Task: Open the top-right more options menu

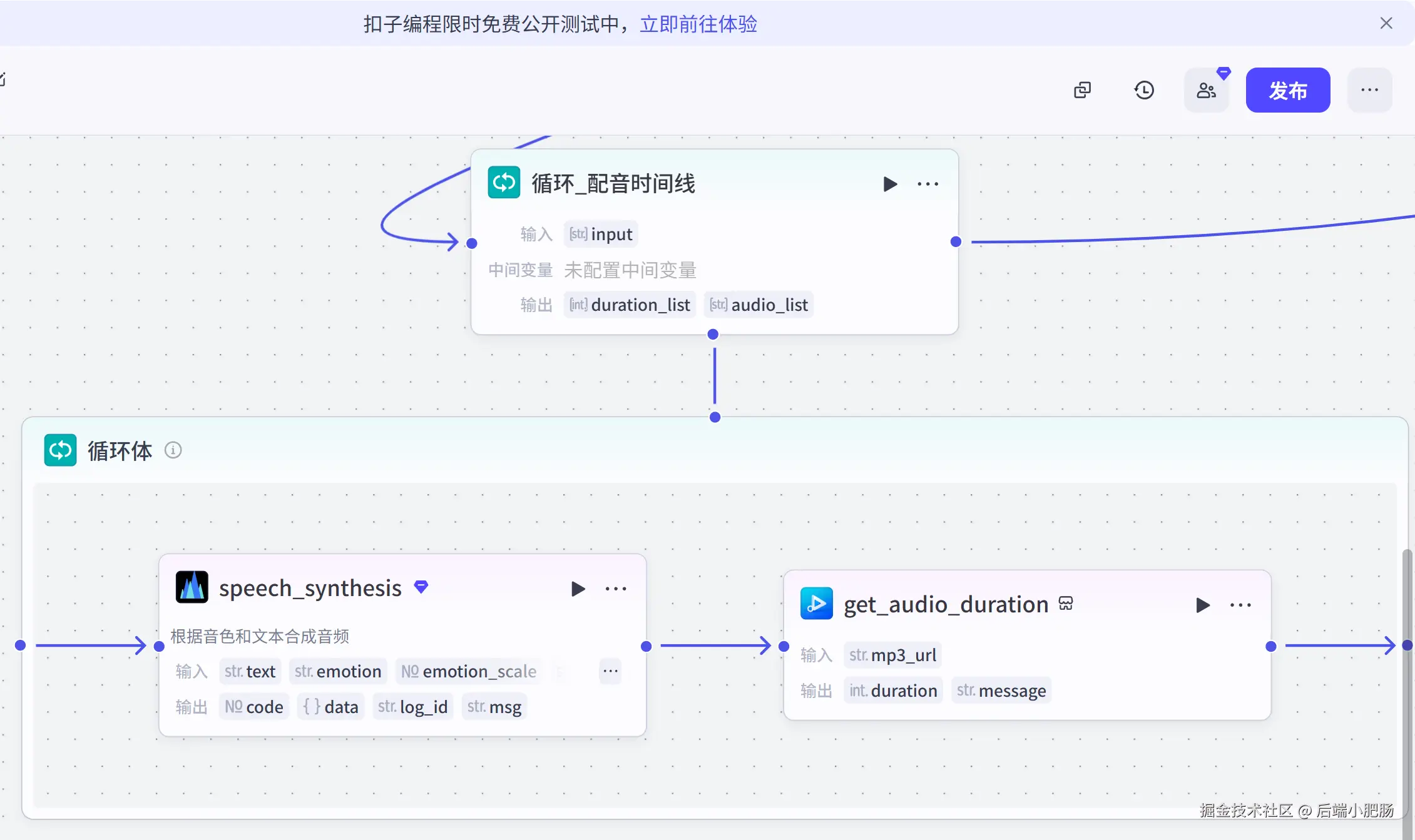Action: pos(1369,91)
